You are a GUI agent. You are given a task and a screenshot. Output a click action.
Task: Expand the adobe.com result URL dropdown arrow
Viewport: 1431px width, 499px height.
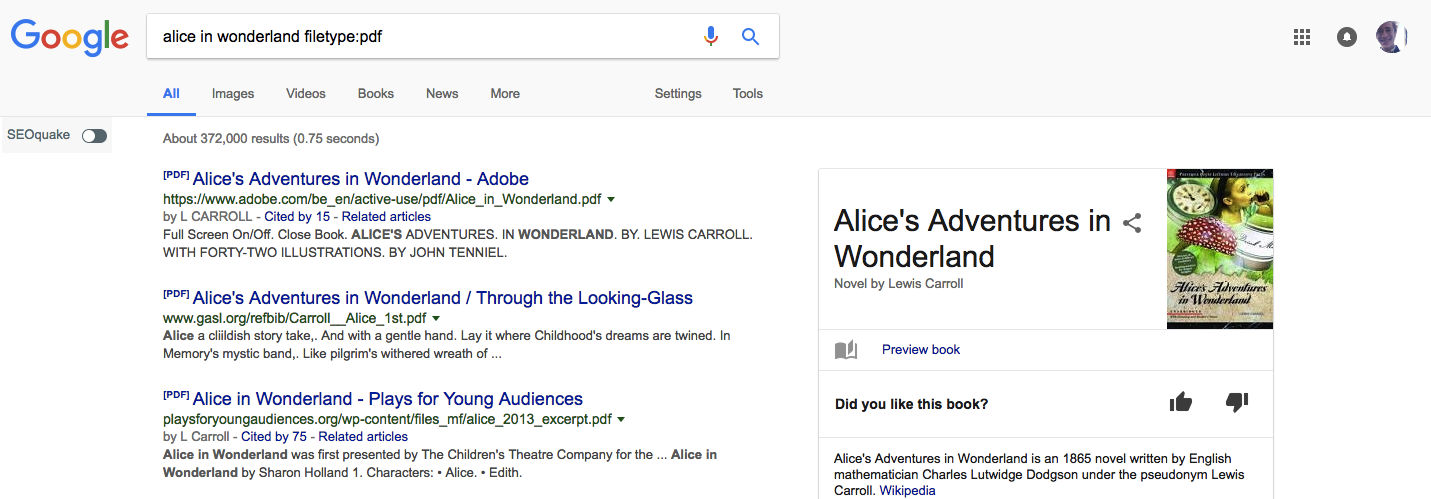[x=611, y=199]
